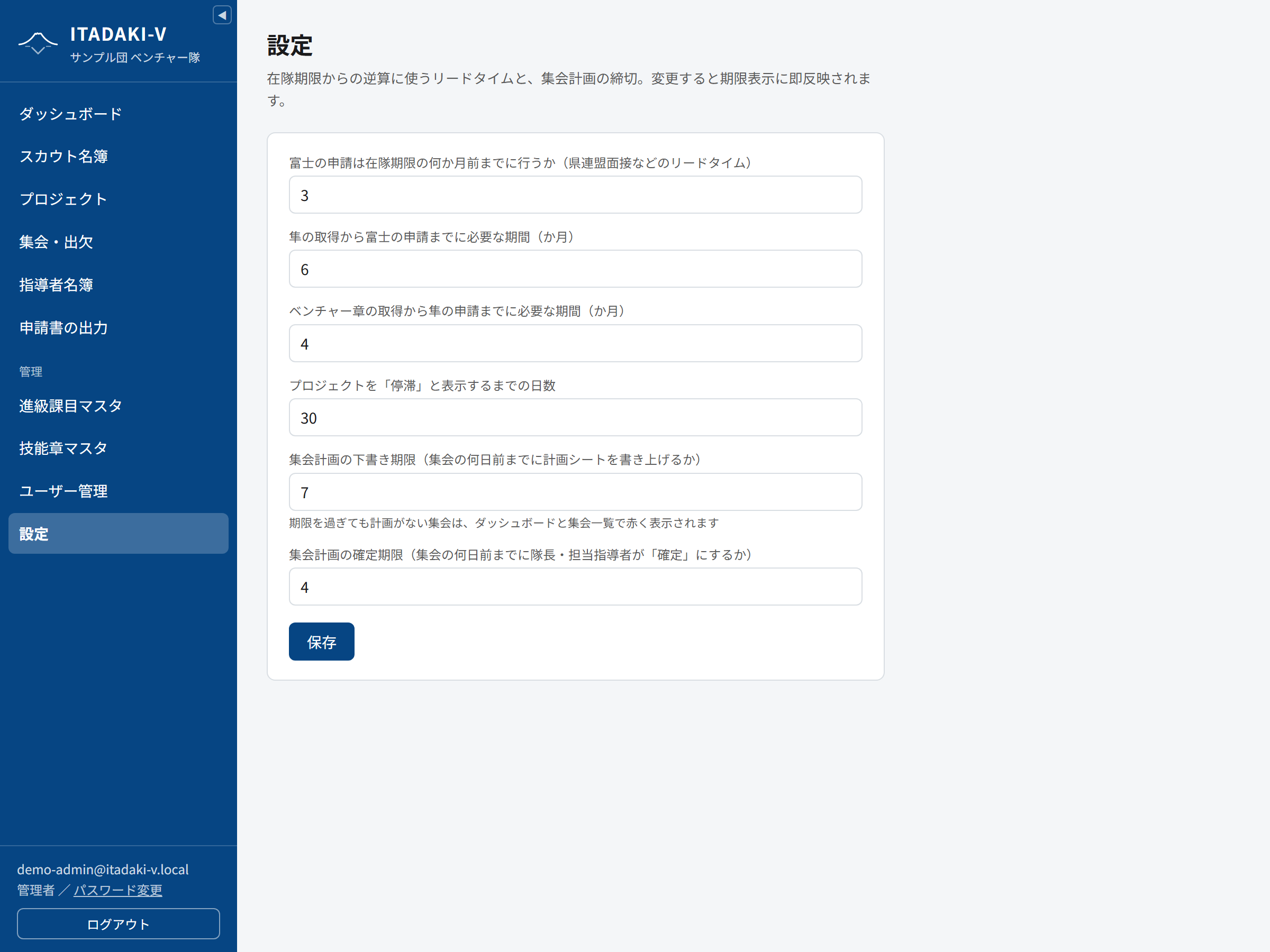Viewport: 1270px width, 952px height.
Task: Click the サンプル団 ベンチャー隊 subtitle
Action: pyautogui.click(x=135, y=57)
